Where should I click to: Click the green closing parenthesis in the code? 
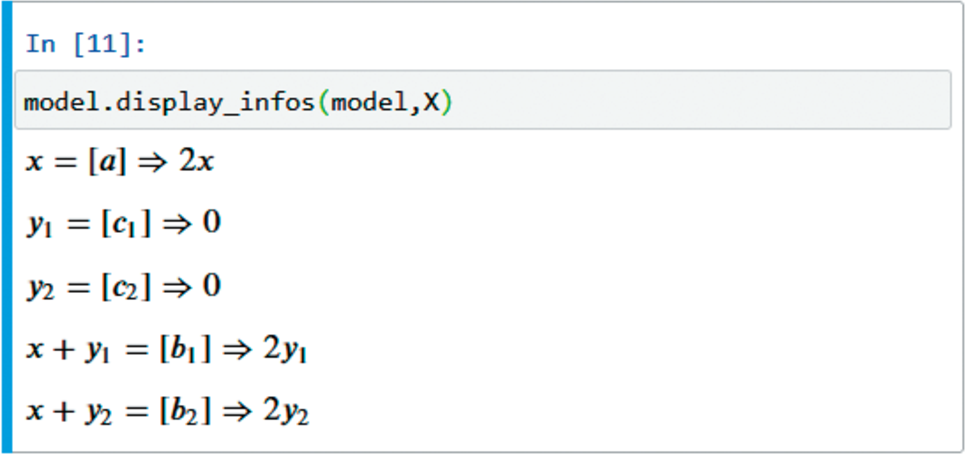(x=446, y=103)
